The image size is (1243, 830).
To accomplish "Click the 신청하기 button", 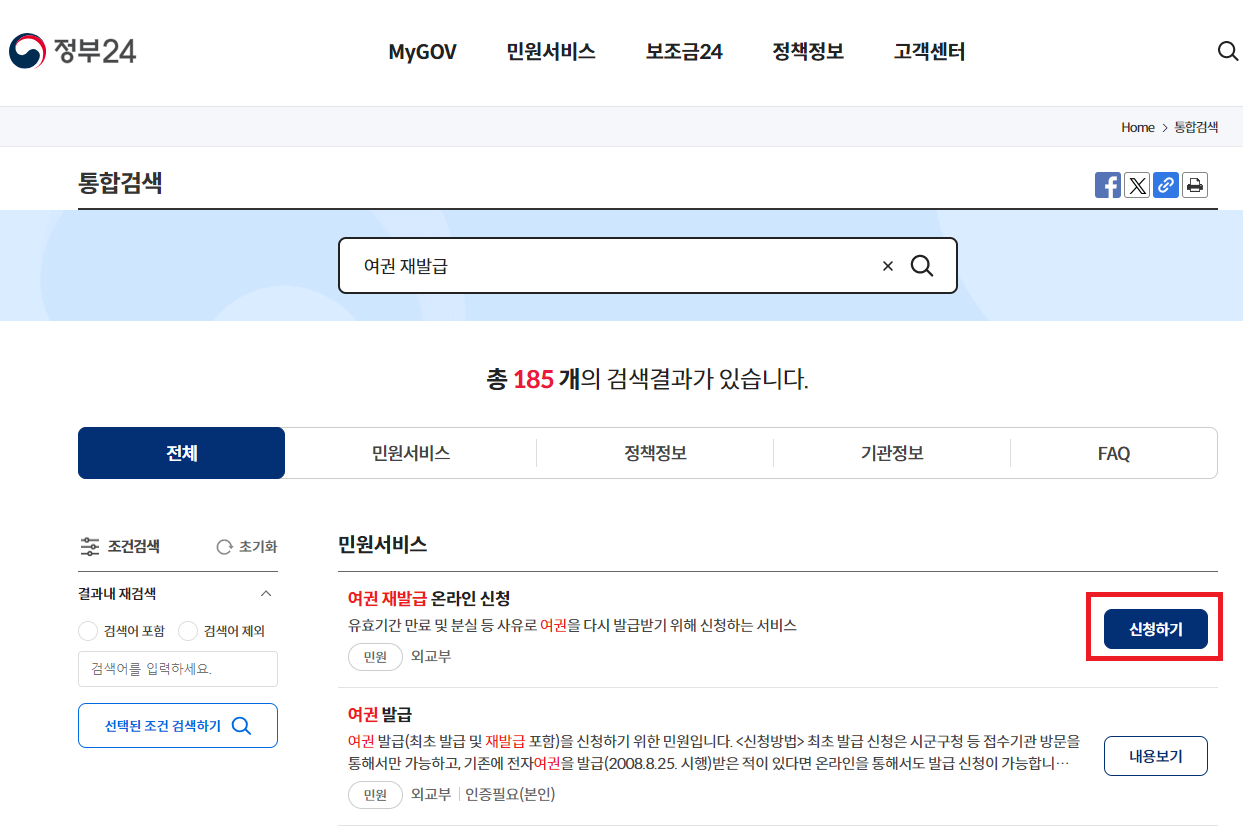I will (1155, 629).
